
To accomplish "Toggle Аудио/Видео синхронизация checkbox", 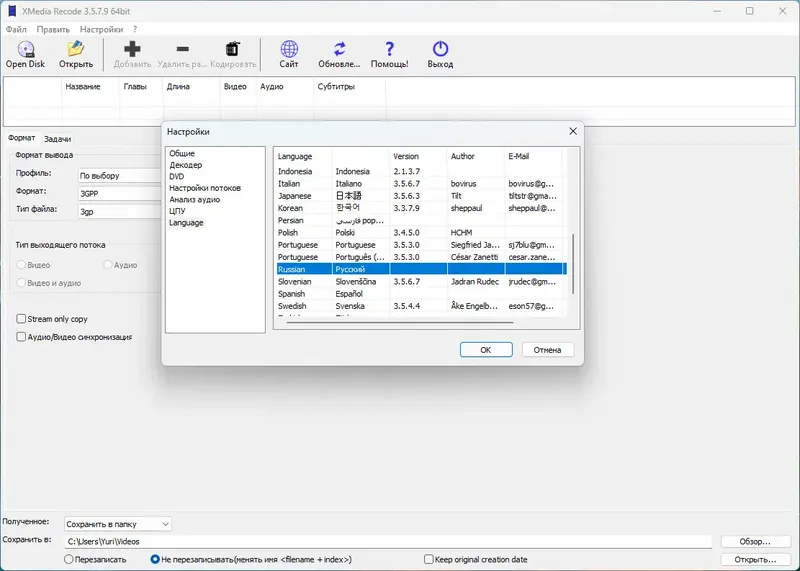I will click(x=21, y=337).
